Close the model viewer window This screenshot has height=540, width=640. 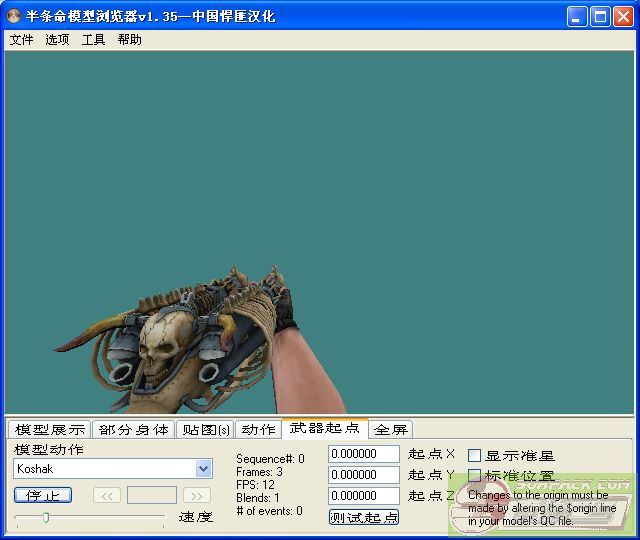pyautogui.click(x=623, y=16)
